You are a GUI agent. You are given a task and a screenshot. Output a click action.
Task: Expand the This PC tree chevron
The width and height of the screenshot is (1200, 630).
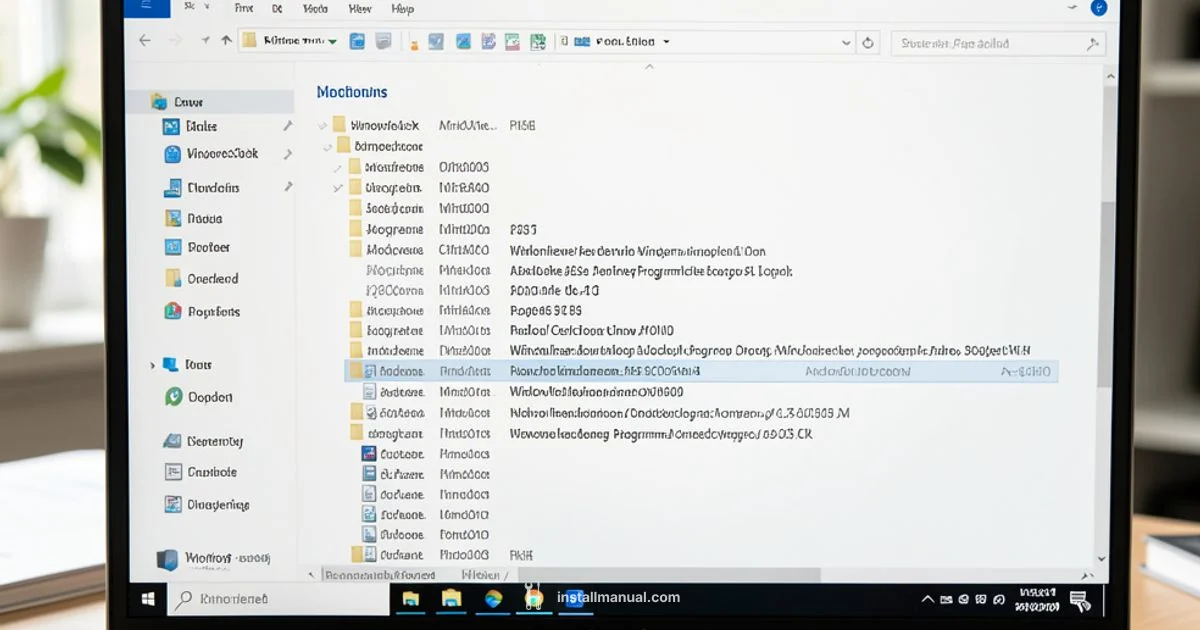(151, 365)
